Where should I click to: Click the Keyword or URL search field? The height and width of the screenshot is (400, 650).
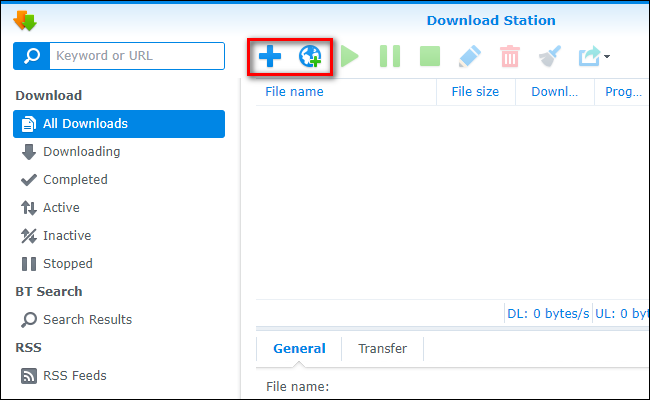click(136, 56)
